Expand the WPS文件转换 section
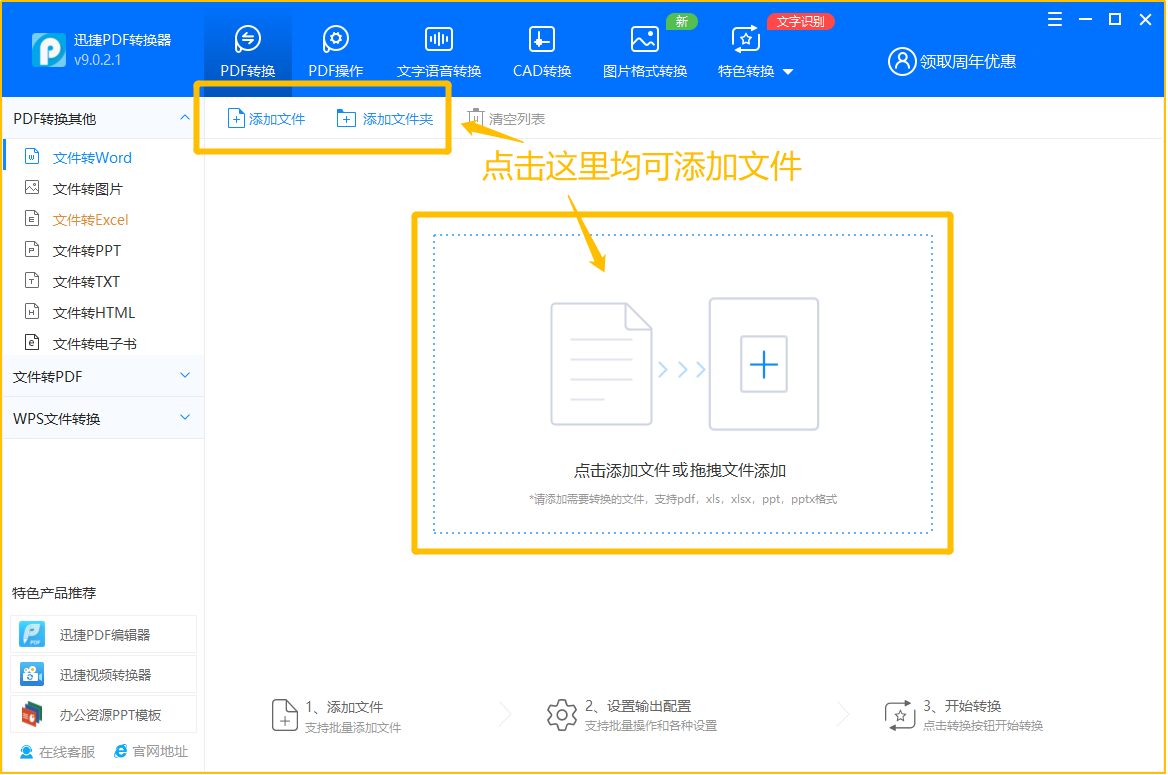This screenshot has width=1168, height=775. [x=103, y=418]
